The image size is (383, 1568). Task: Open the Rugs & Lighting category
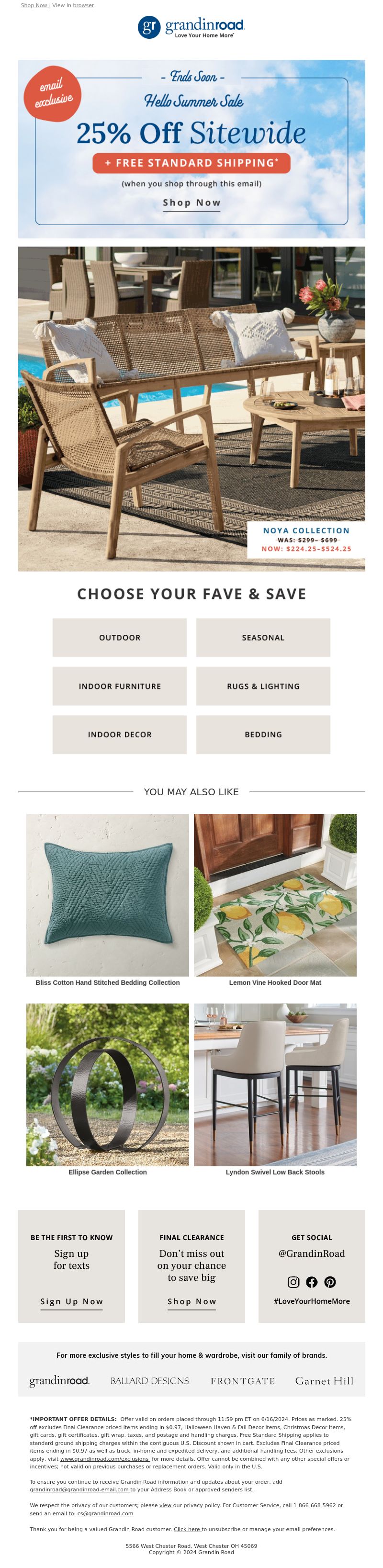coord(263,686)
